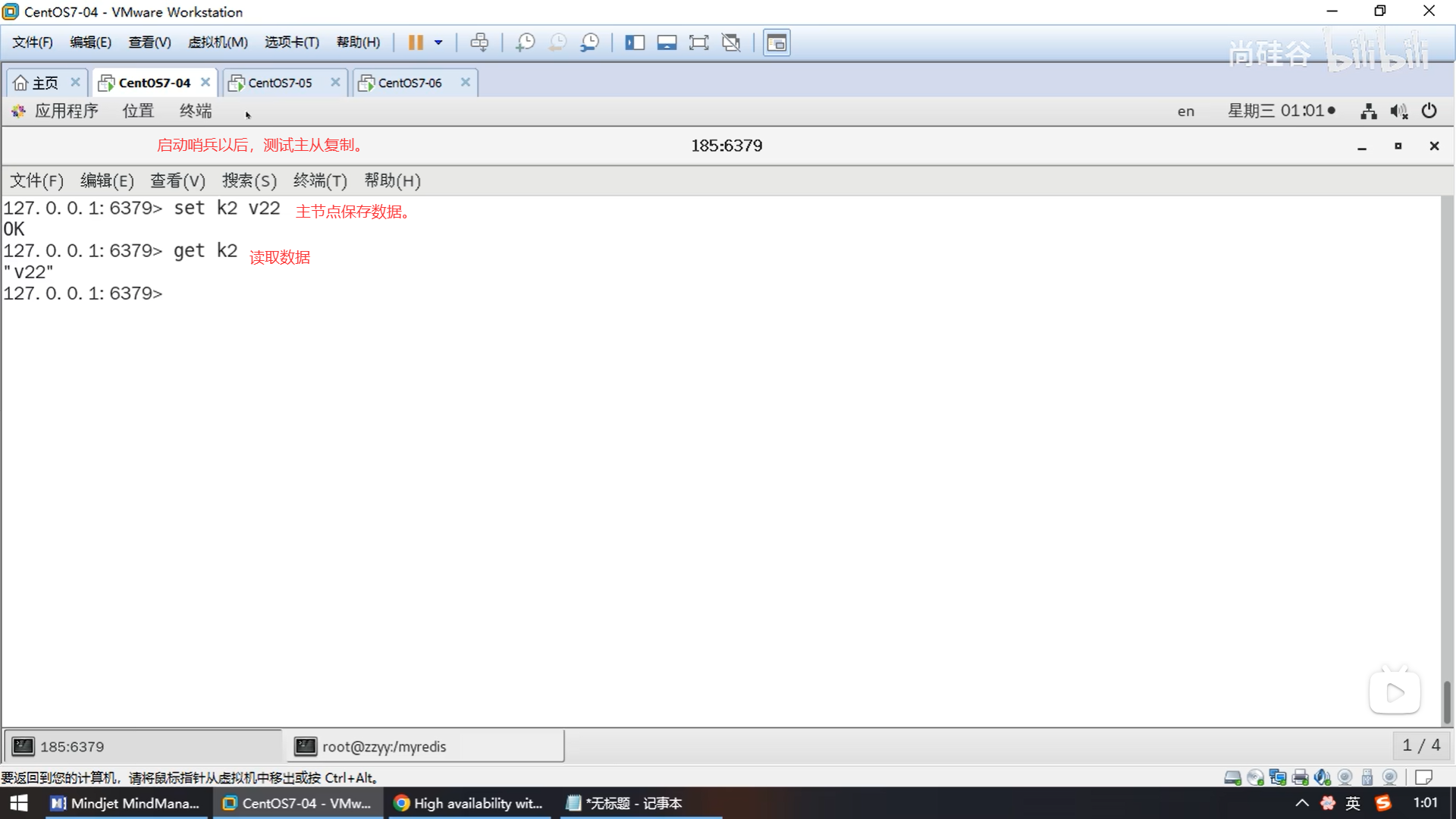Toggle the library sidebar panel
This screenshot has height=819, width=1456.
634,42
